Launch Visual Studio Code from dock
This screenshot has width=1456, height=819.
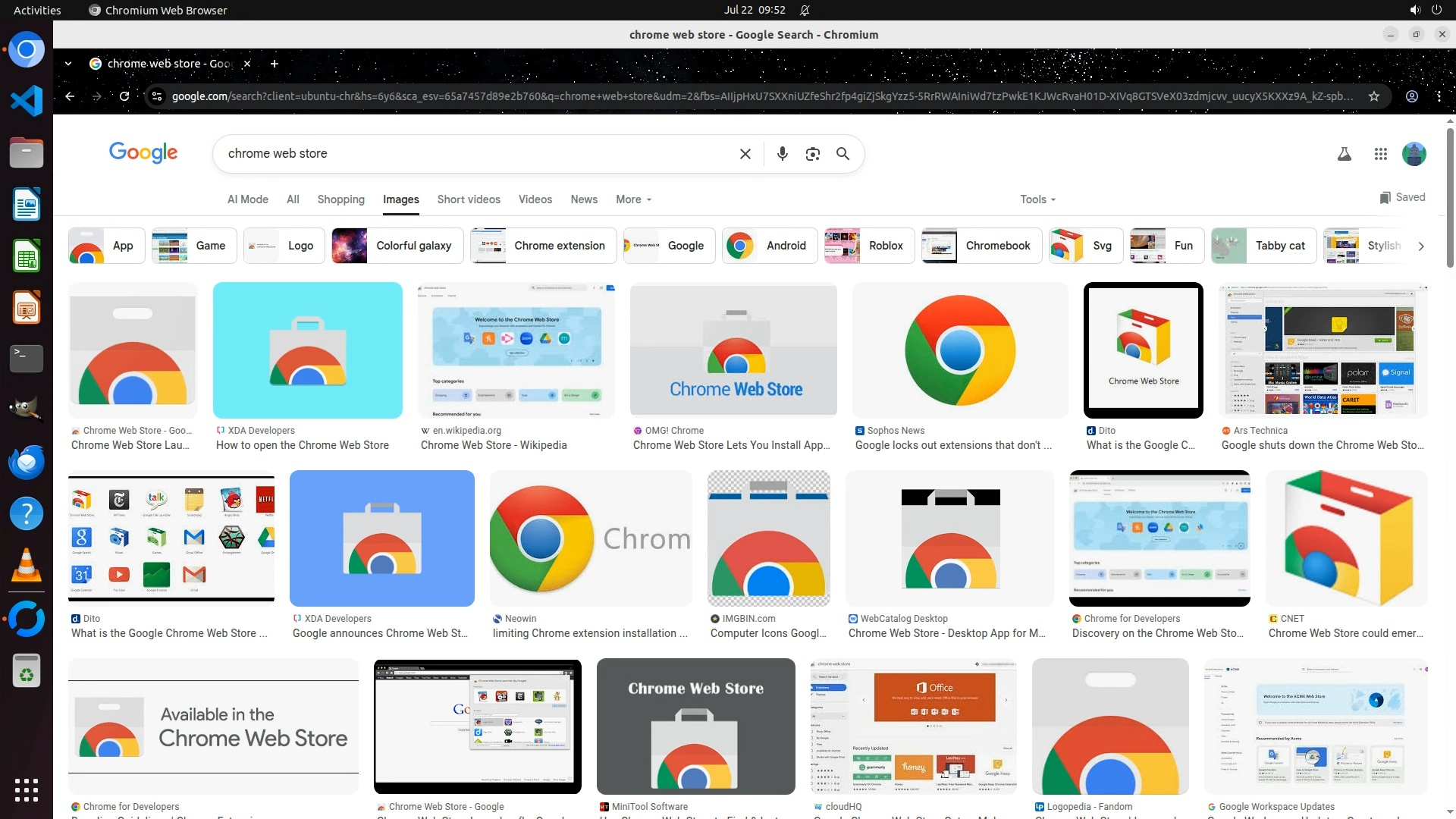[27, 101]
